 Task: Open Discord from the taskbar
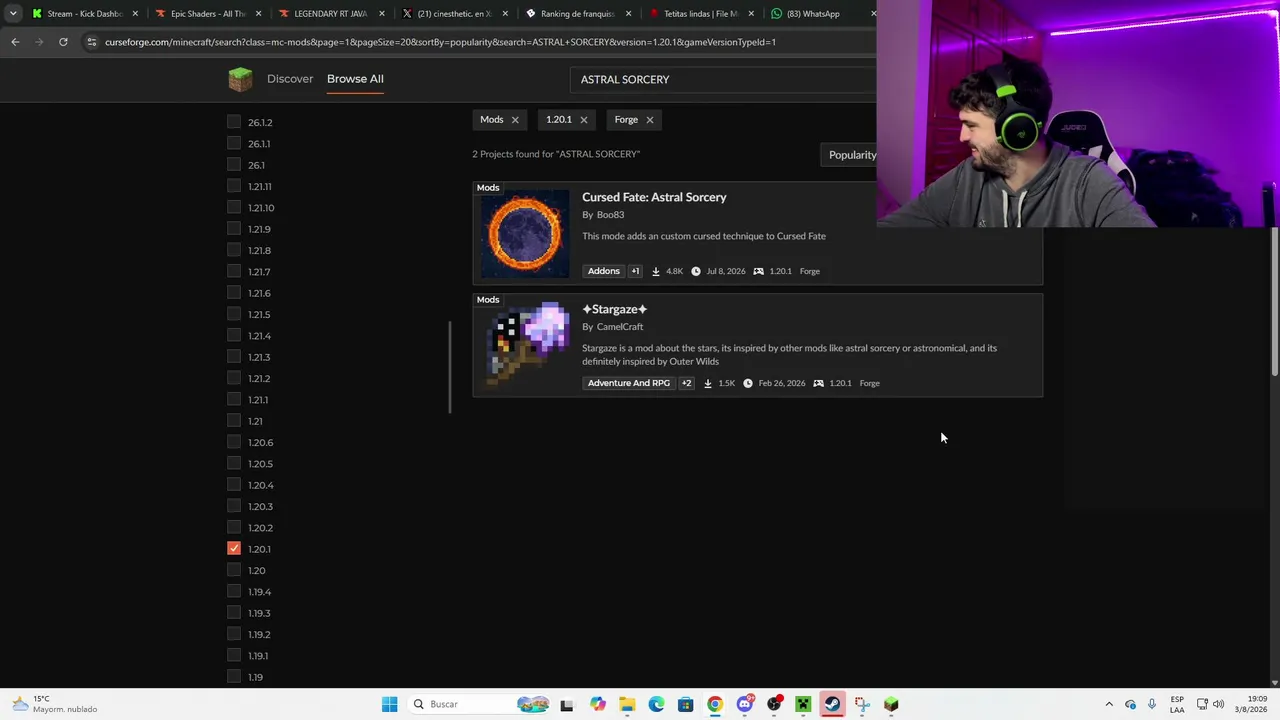coord(744,704)
